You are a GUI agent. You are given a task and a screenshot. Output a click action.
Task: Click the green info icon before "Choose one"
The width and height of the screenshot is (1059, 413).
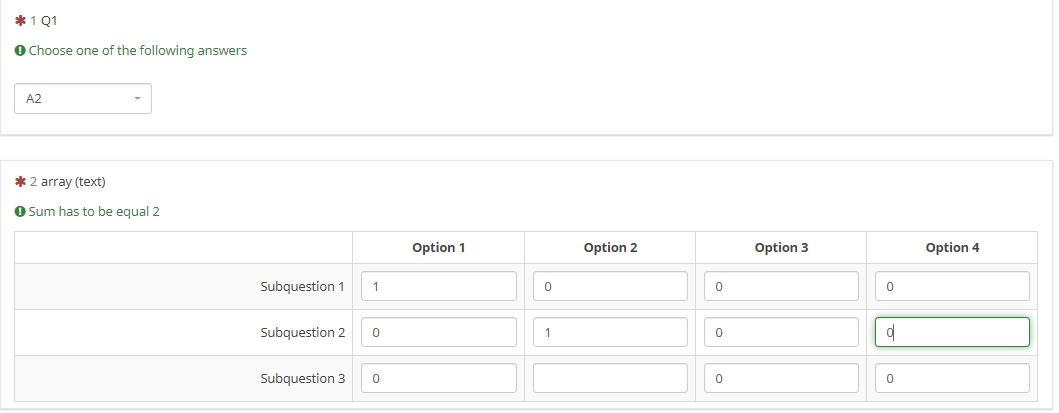point(20,51)
